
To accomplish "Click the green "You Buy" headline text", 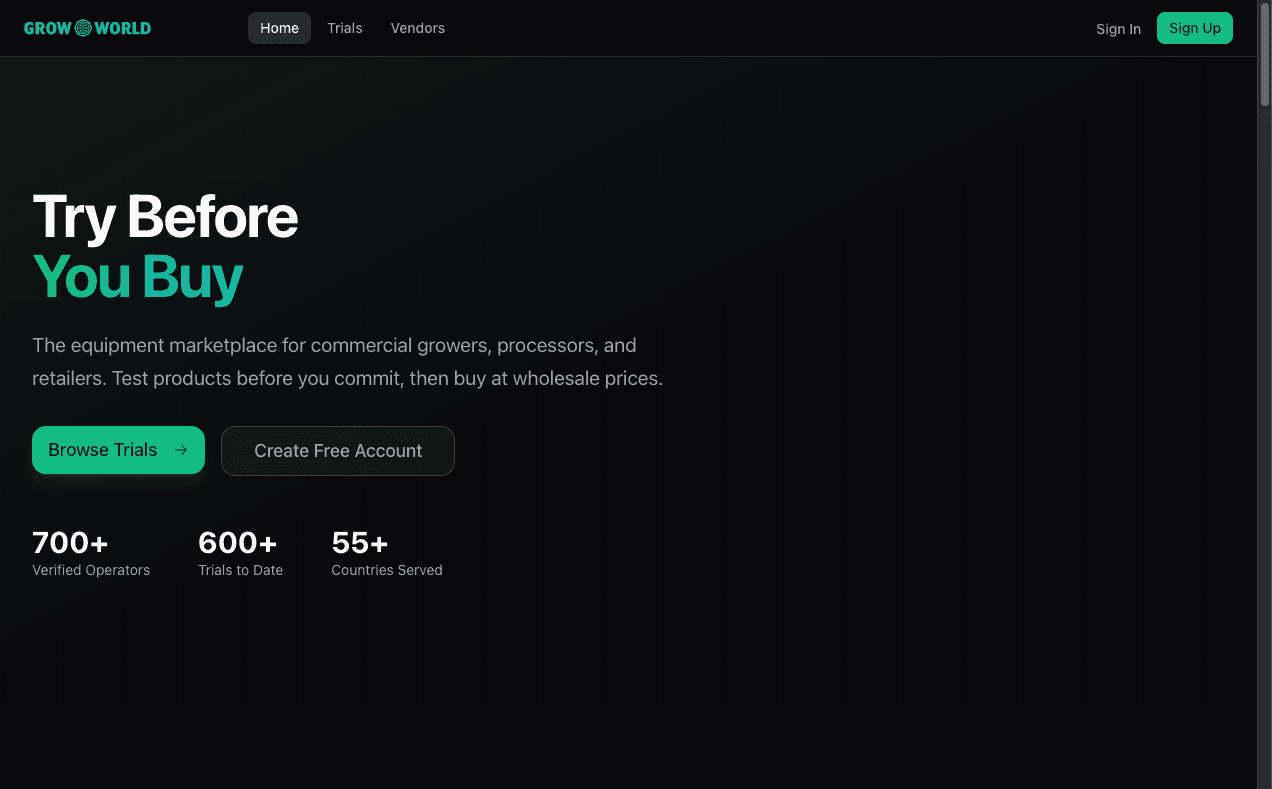I will click(138, 277).
